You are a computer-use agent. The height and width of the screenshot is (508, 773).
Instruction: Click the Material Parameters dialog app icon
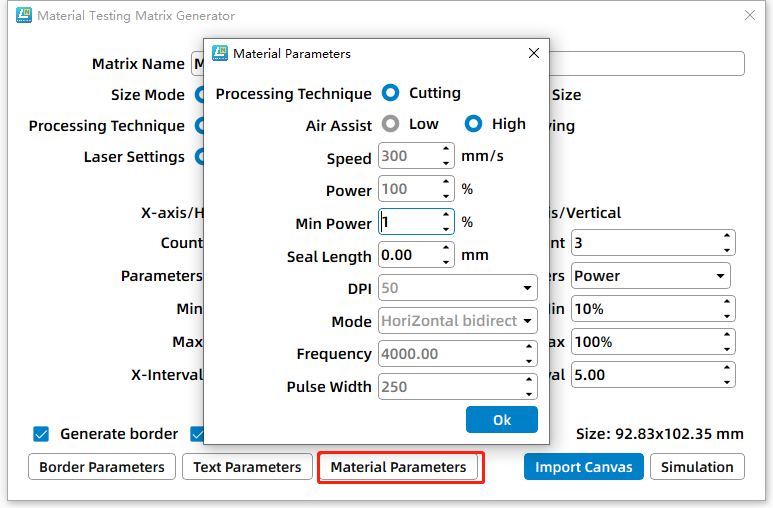(220, 53)
